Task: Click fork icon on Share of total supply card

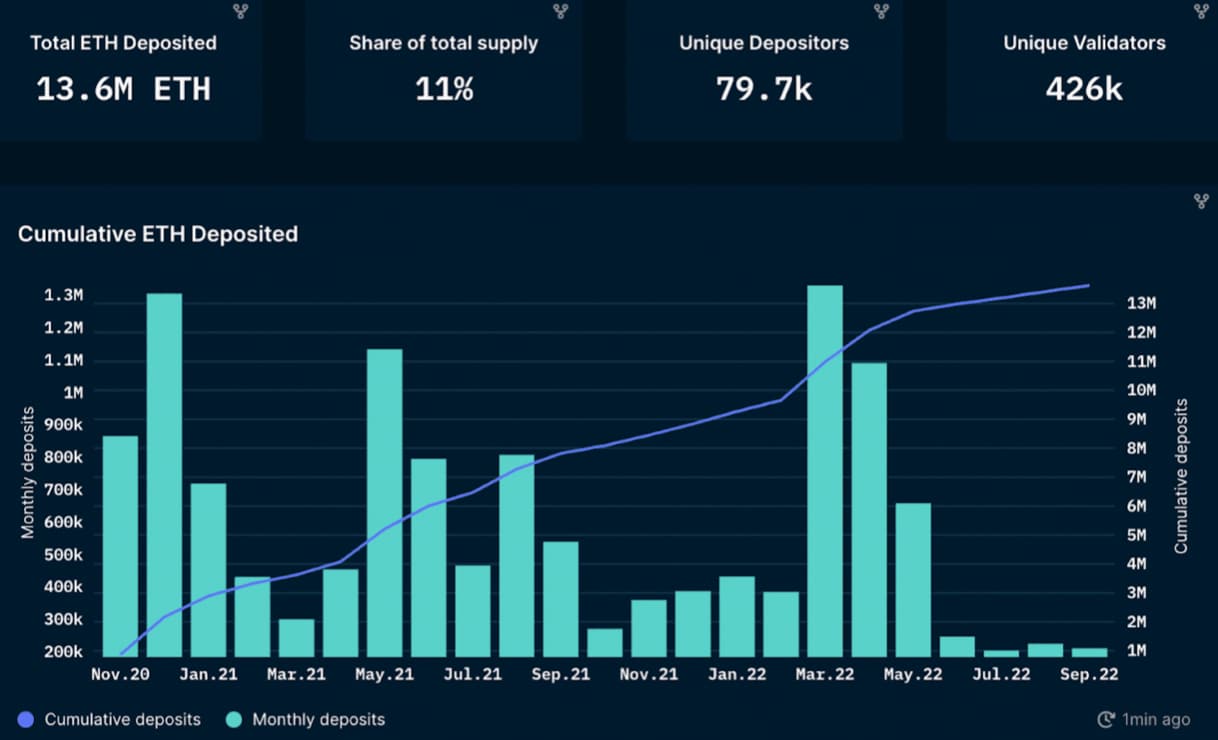Action: click(561, 11)
